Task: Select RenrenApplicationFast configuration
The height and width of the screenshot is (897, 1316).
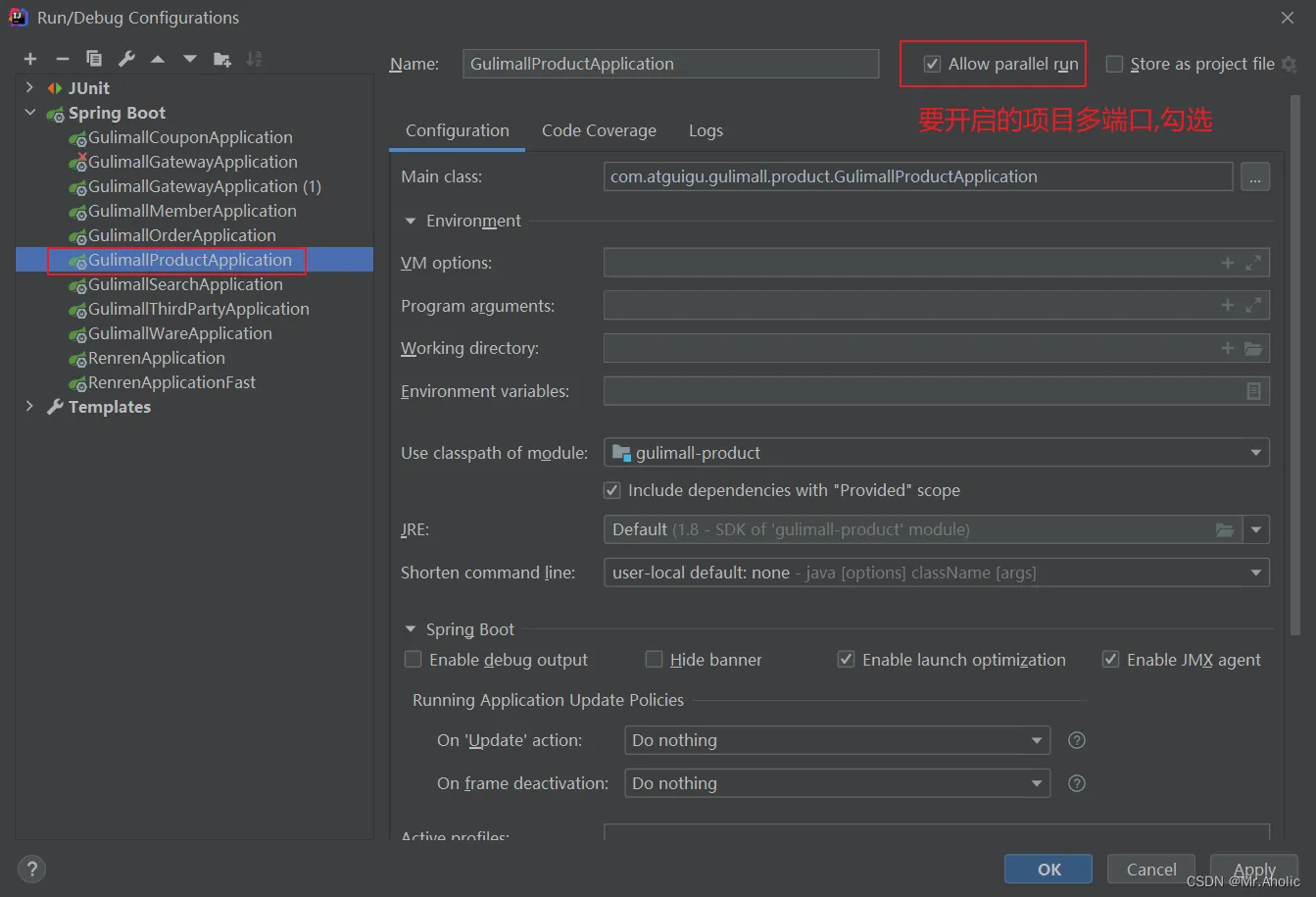Action: coord(171,382)
